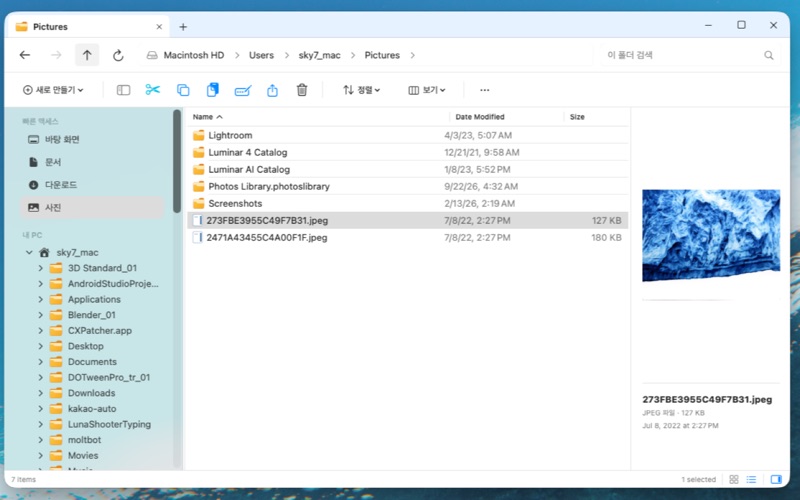This screenshot has height=500, width=800.
Task: Click the share icon in toolbar
Action: [x=272, y=90]
